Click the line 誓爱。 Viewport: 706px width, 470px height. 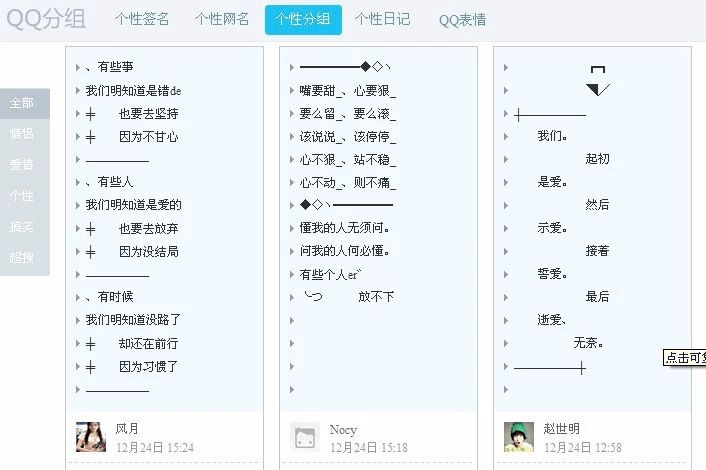coord(552,274)
